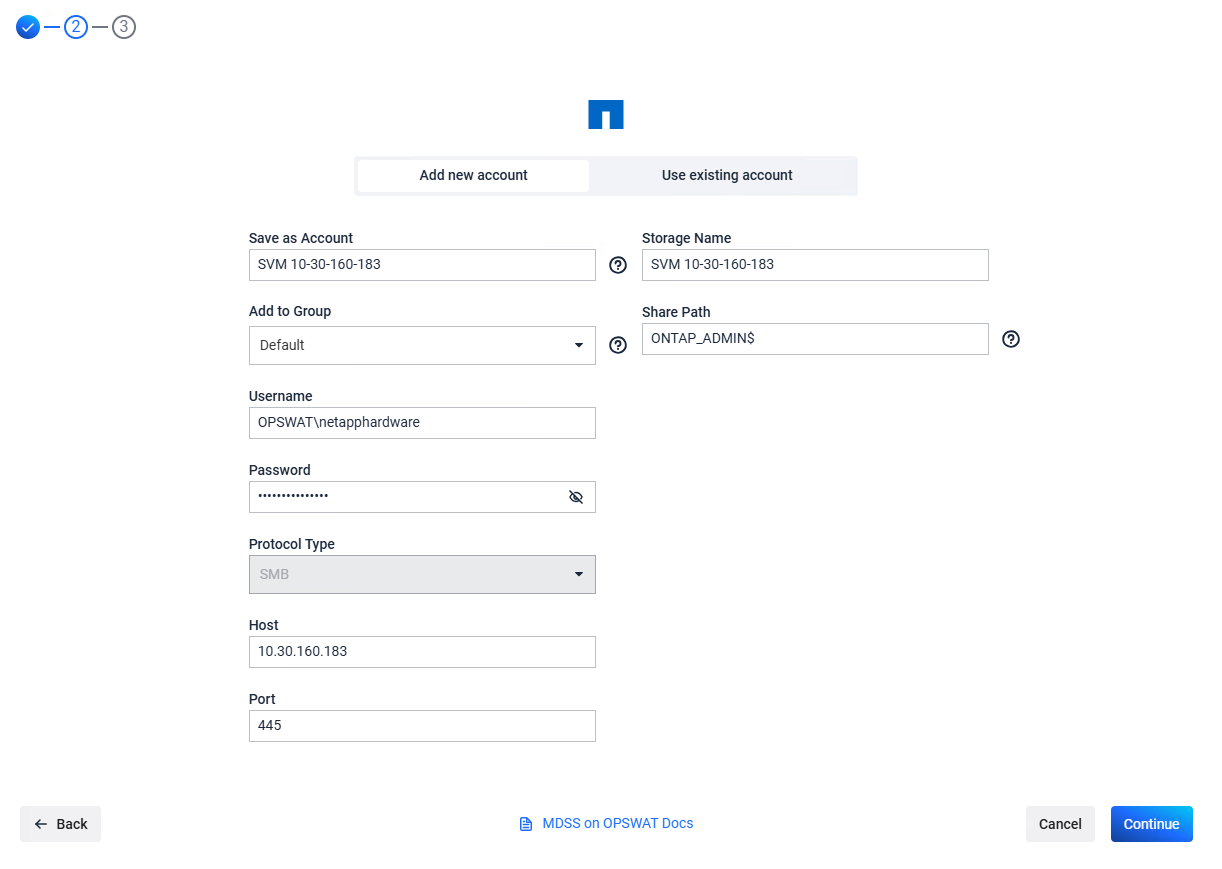Click help icon next to Save as Account

coord(618,265)
